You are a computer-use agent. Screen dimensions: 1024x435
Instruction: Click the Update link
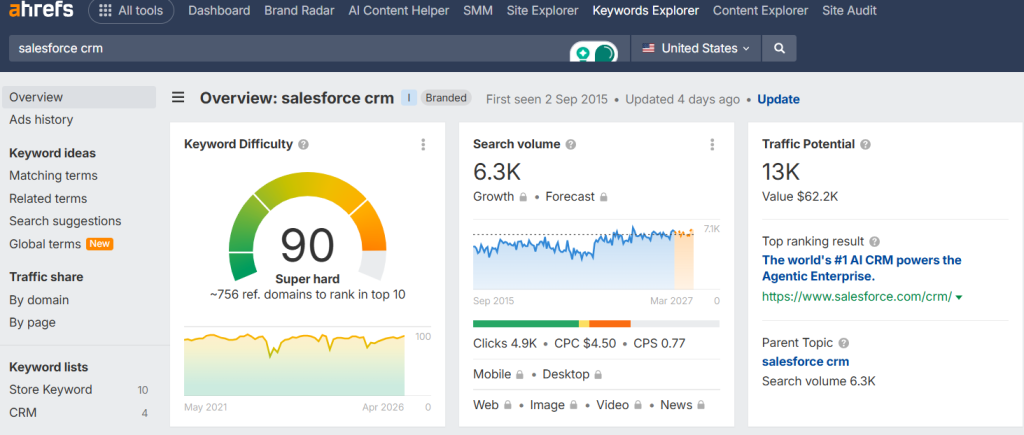(x=778, y=99)
